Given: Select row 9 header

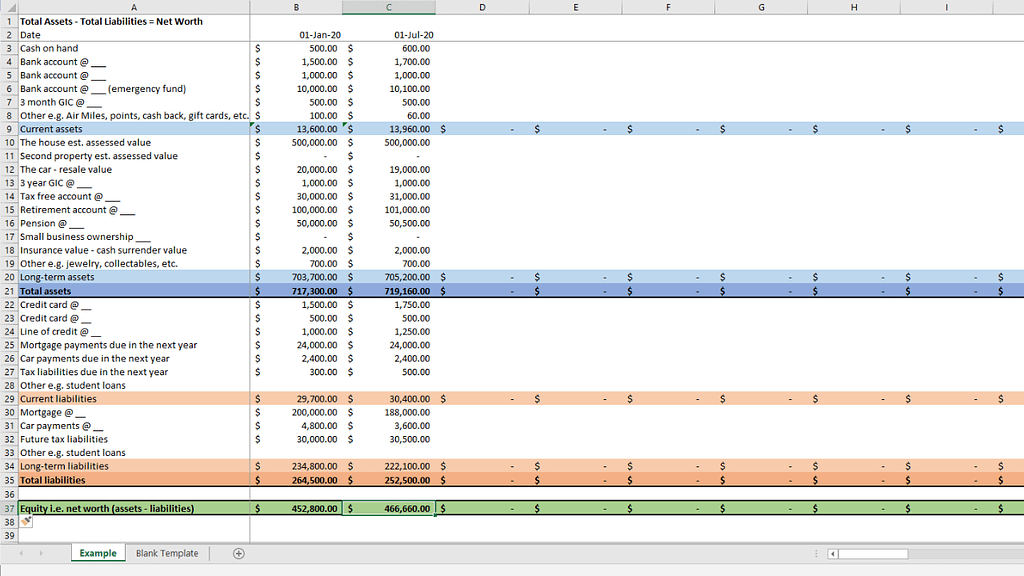Looking at the screenshot, I should pyautogui.click(x=9, y=129).
